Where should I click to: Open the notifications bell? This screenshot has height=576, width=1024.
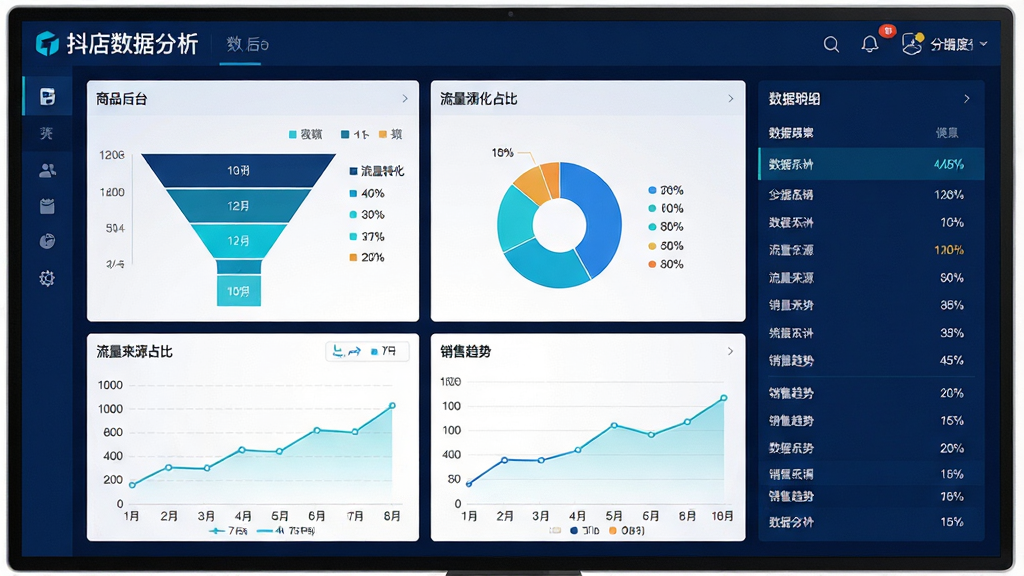(x=870, y=44)
